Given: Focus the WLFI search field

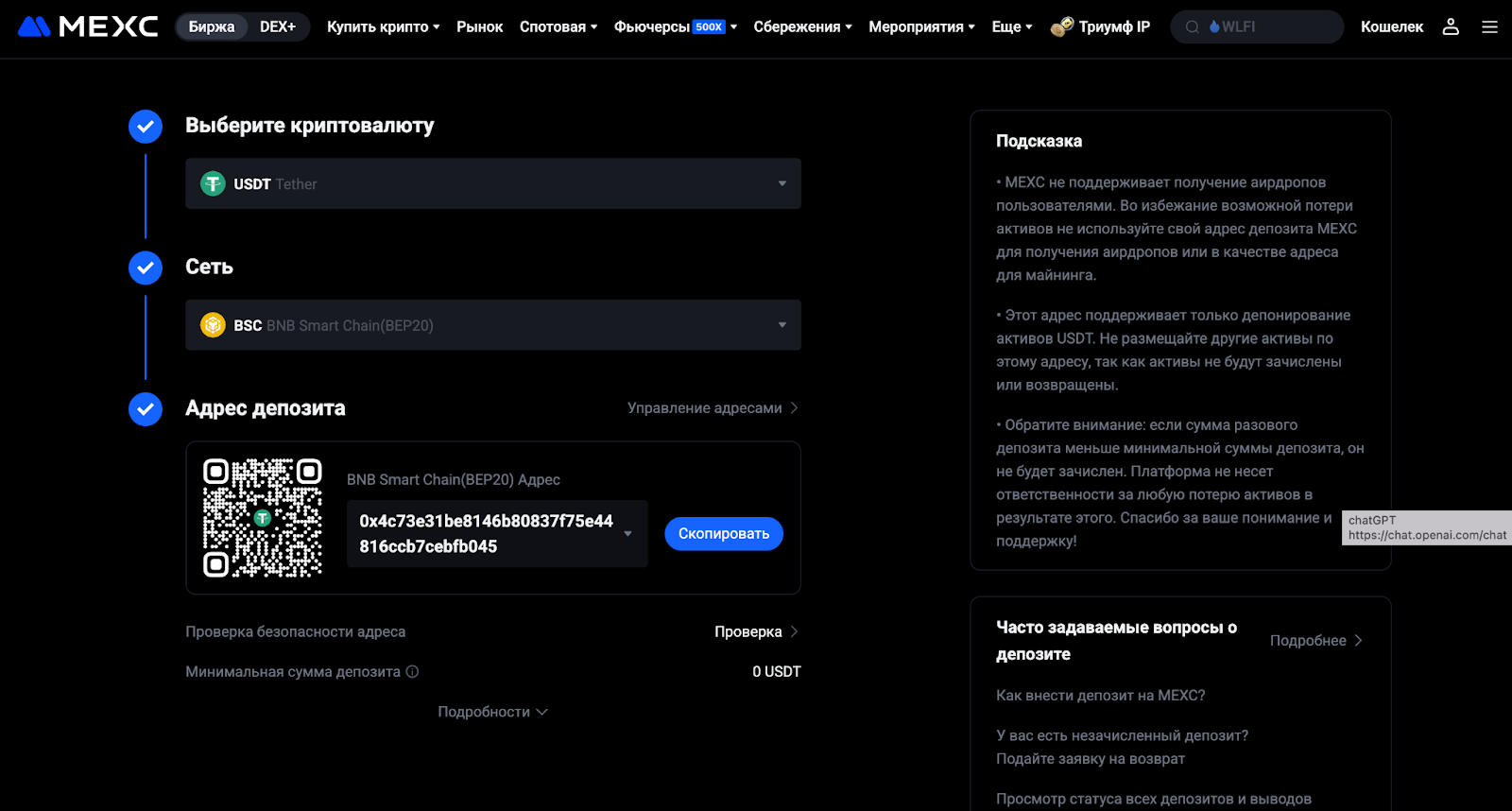Looking at the screenshot, I should coord(1257,26).
